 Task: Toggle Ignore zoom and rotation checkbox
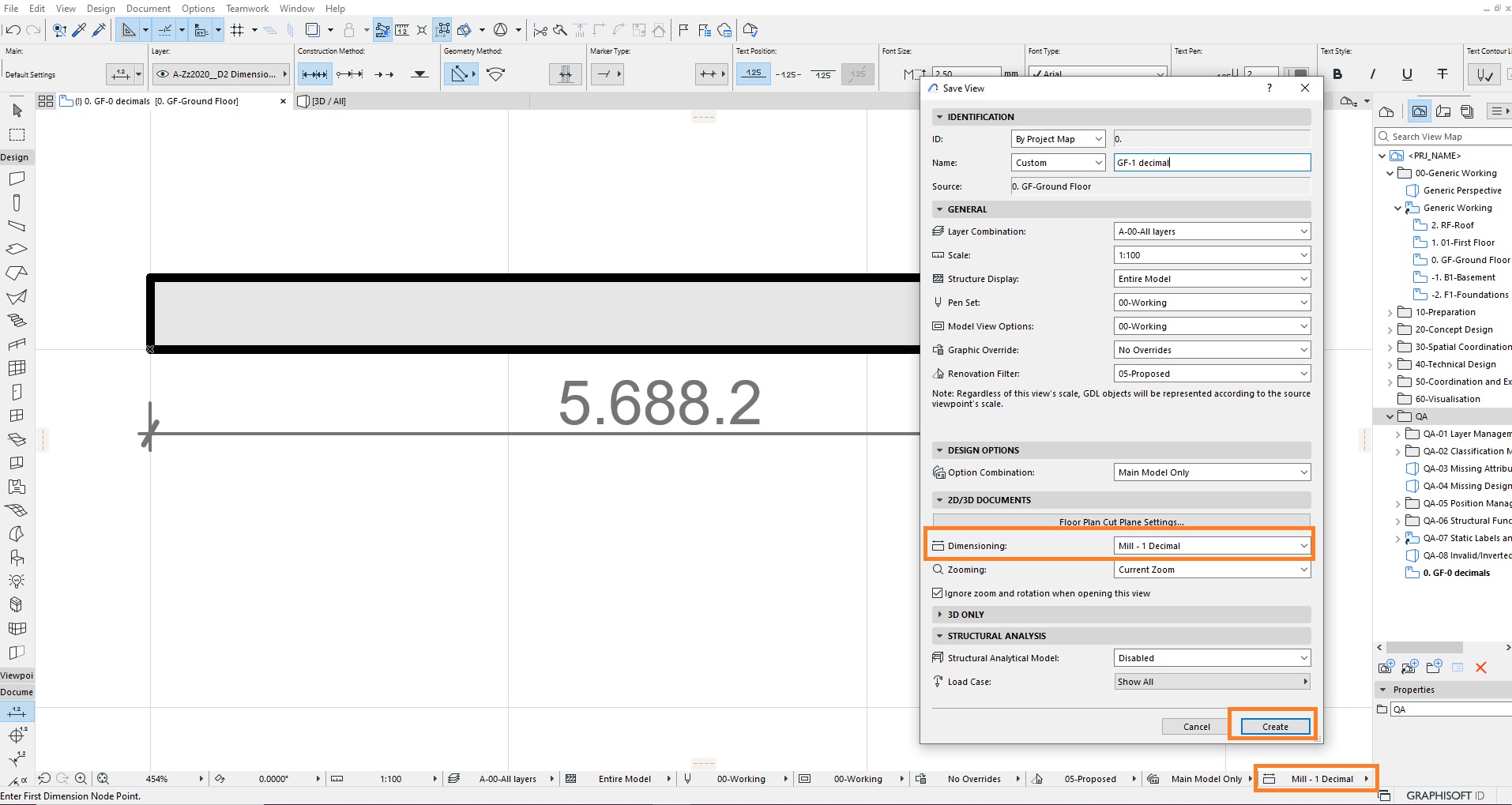click(x=938, y=593)
